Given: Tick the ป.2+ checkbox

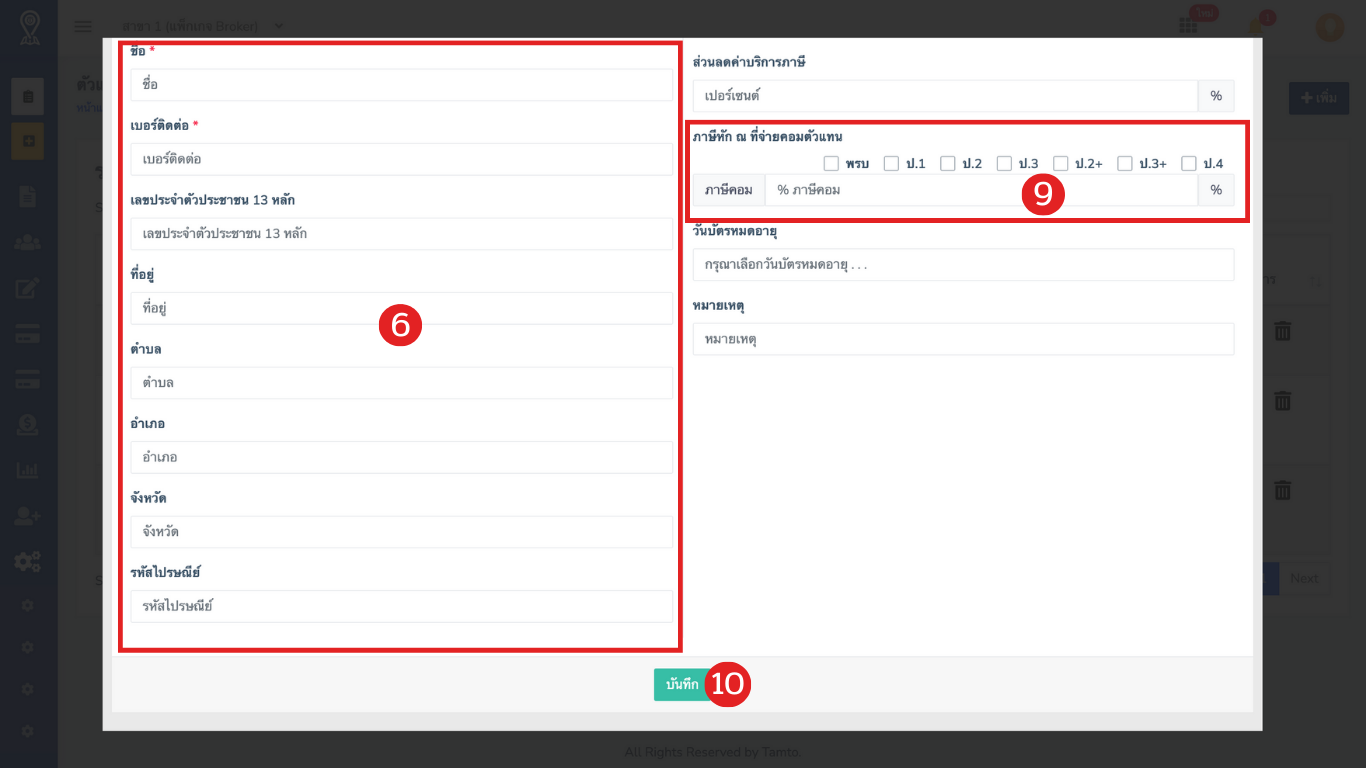Looking at the screenshot, I should pos(1061,163).
